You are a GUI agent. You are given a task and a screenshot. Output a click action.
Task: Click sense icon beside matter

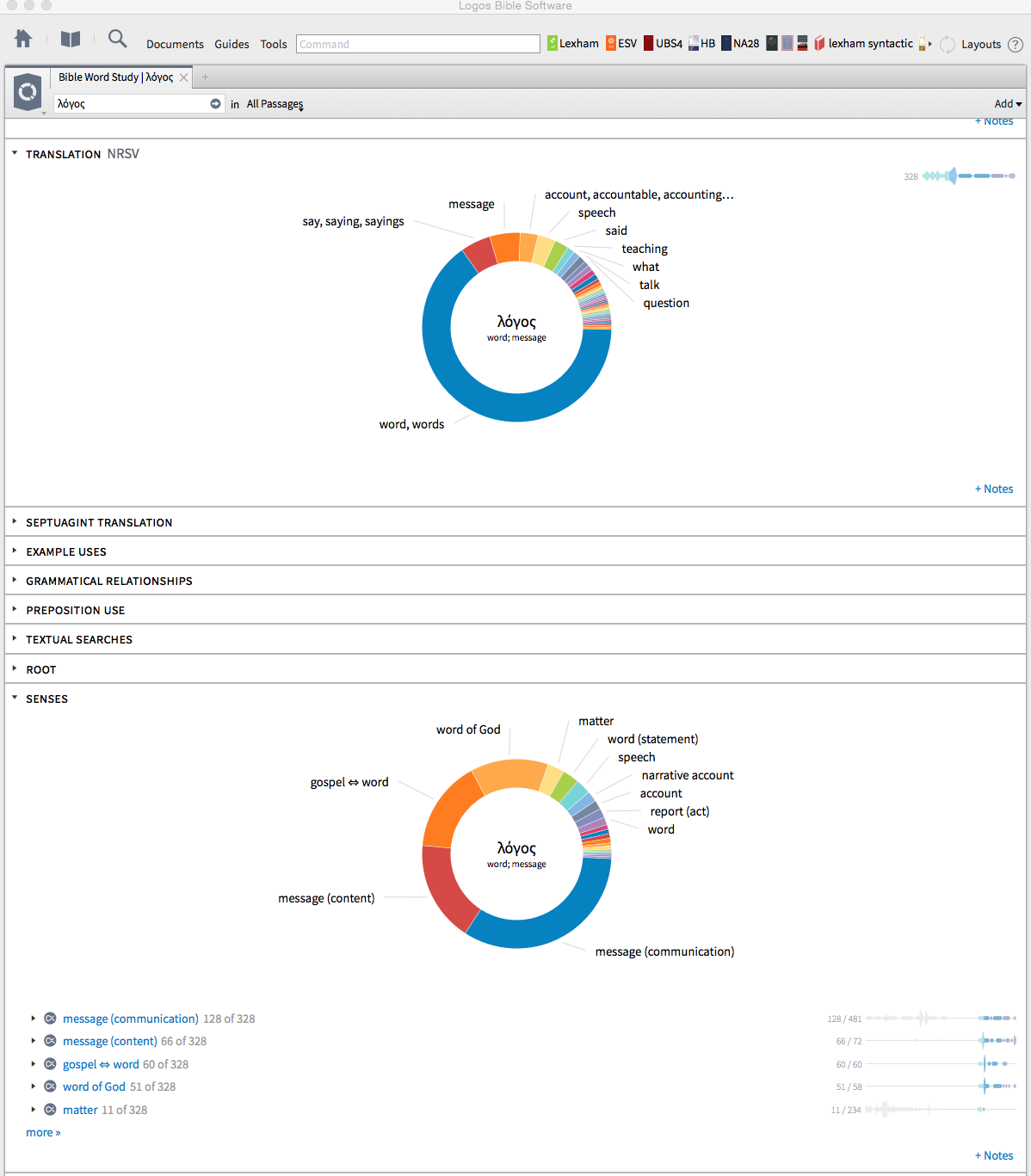[50, 1109]
